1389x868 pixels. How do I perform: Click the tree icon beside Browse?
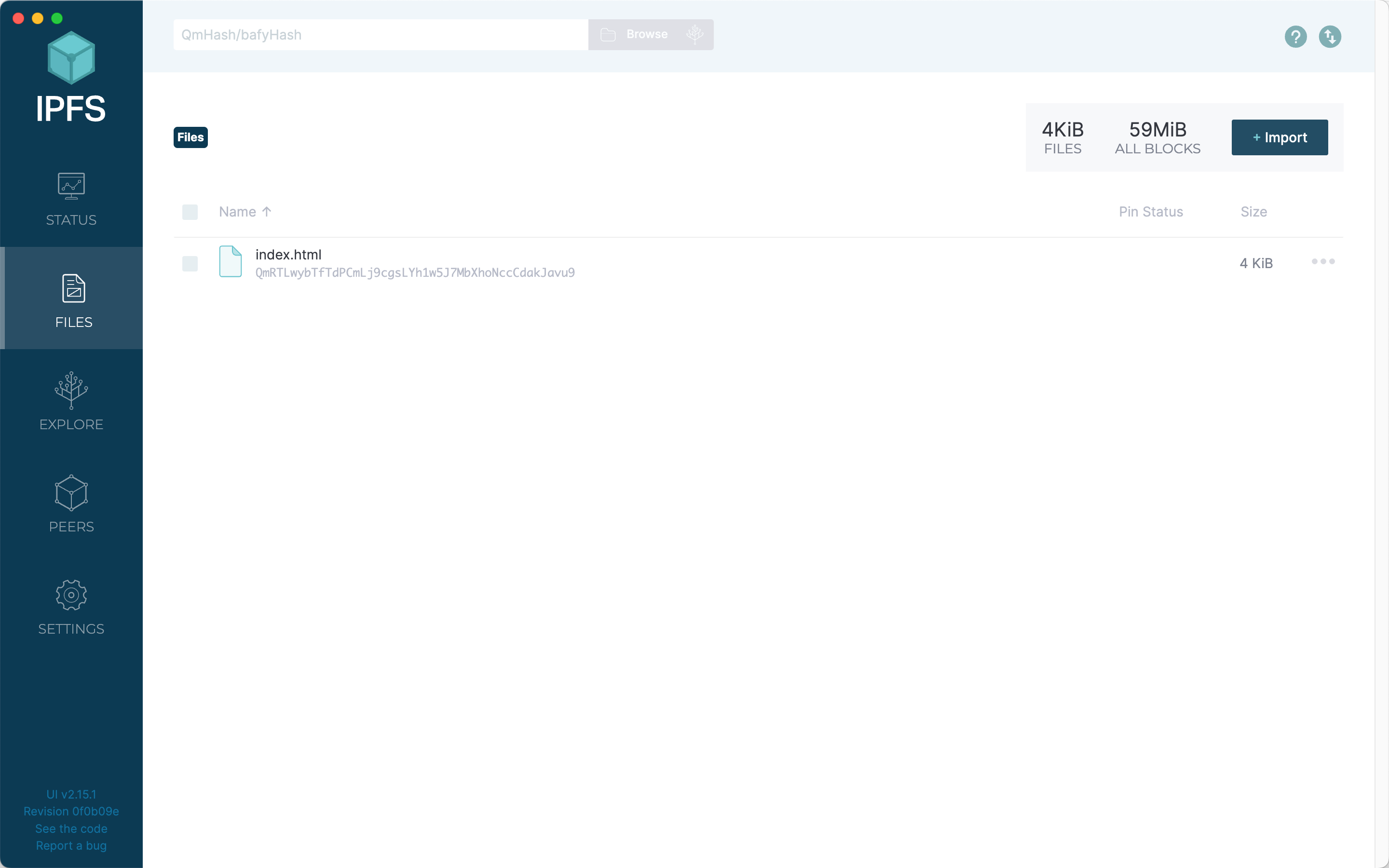coord(694,34)
